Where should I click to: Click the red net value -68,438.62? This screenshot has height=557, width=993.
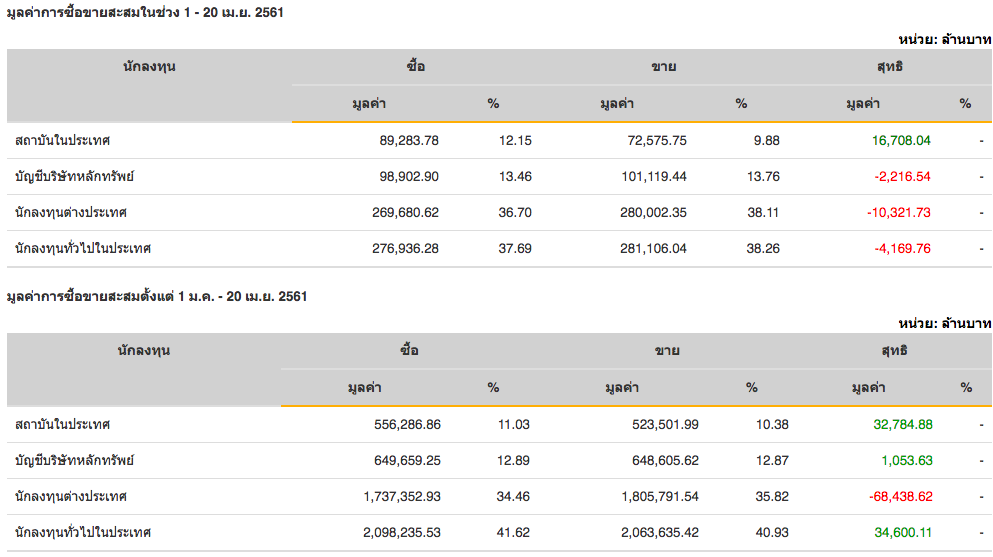[899, 497]
